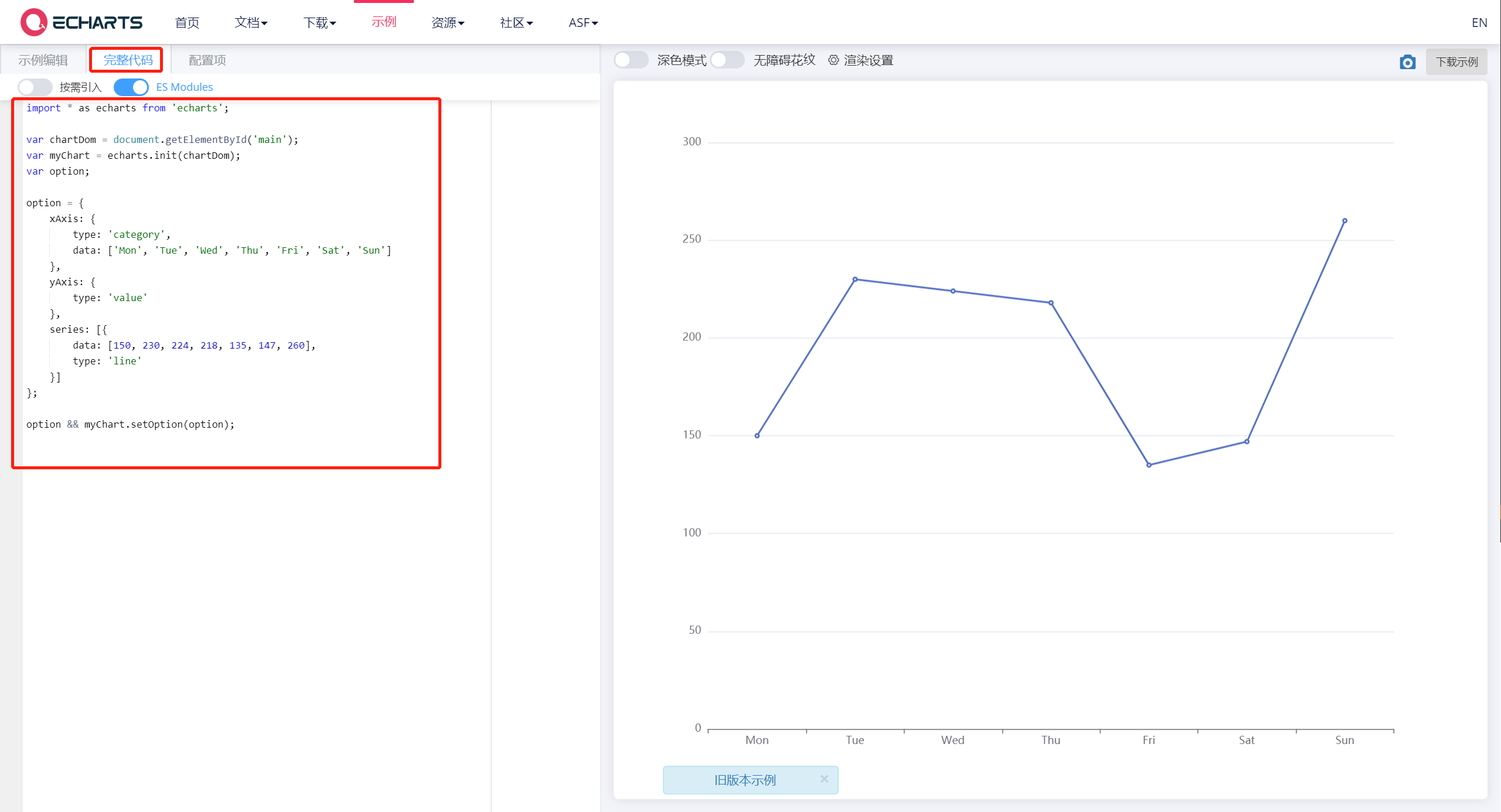Switch to the 示例编辑 tab
Viewport: 1501px width, 812px height.
[x=43, y=59]
